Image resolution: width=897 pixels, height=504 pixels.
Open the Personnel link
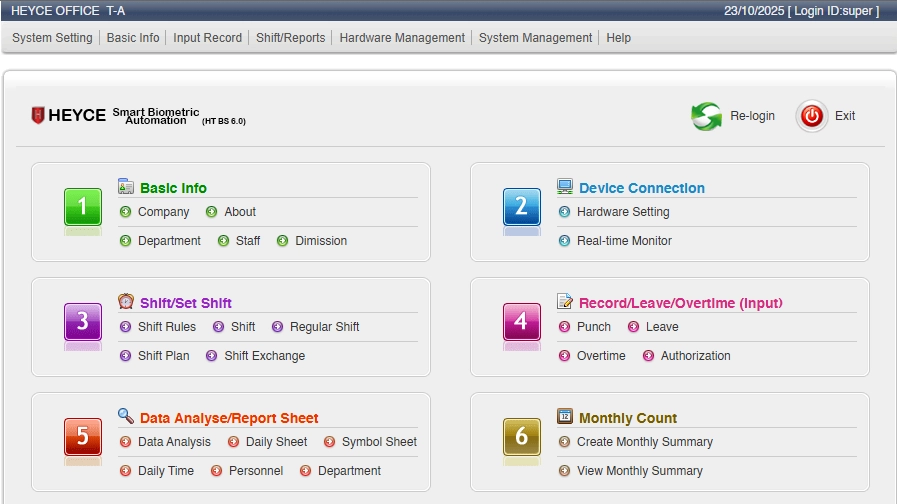(x=256, y=471)
